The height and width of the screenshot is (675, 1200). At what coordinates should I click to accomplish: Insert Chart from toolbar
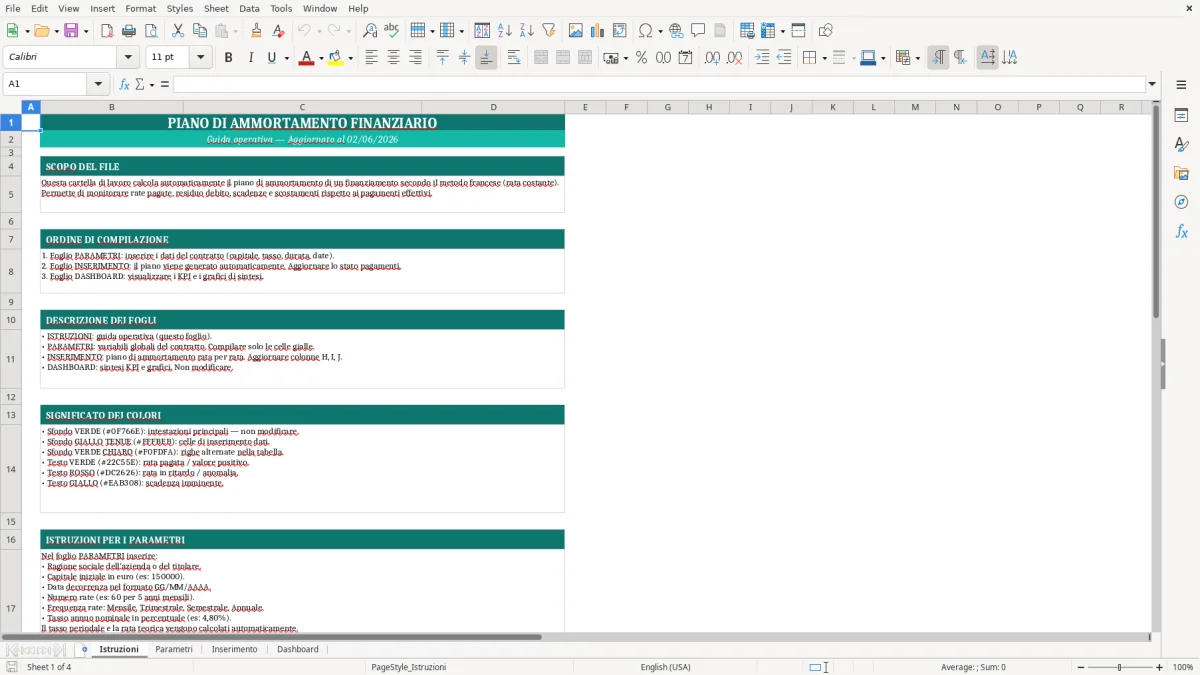coord(598,30)
